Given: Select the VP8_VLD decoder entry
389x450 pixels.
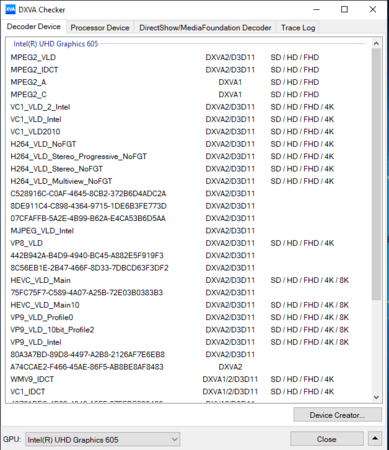Looking at the screenshot, I should tap(188, 243).
